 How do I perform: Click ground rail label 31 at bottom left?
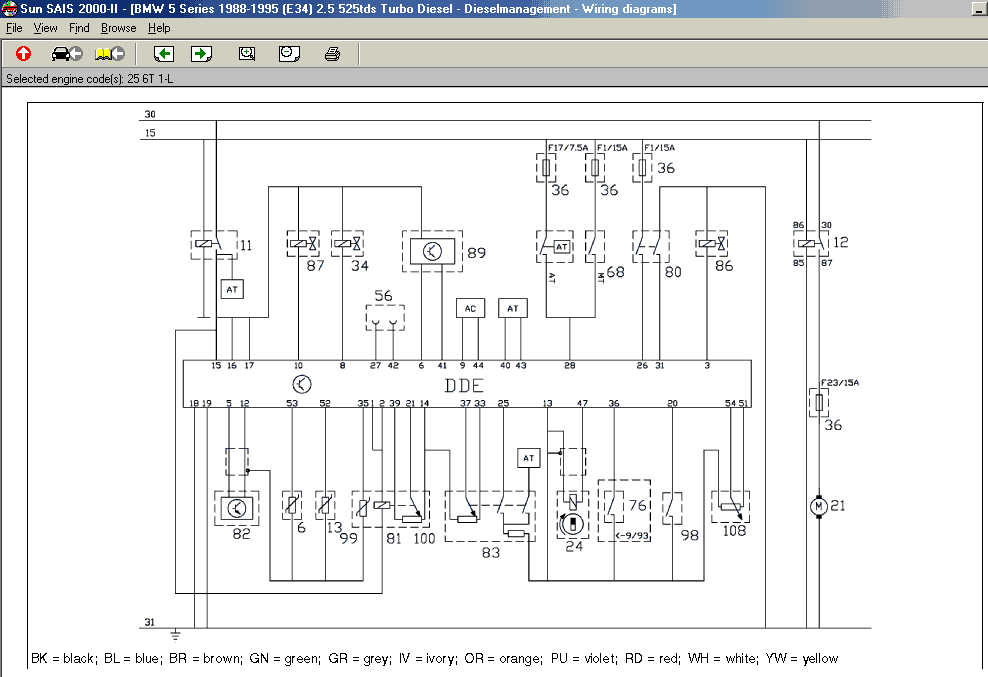149,622
